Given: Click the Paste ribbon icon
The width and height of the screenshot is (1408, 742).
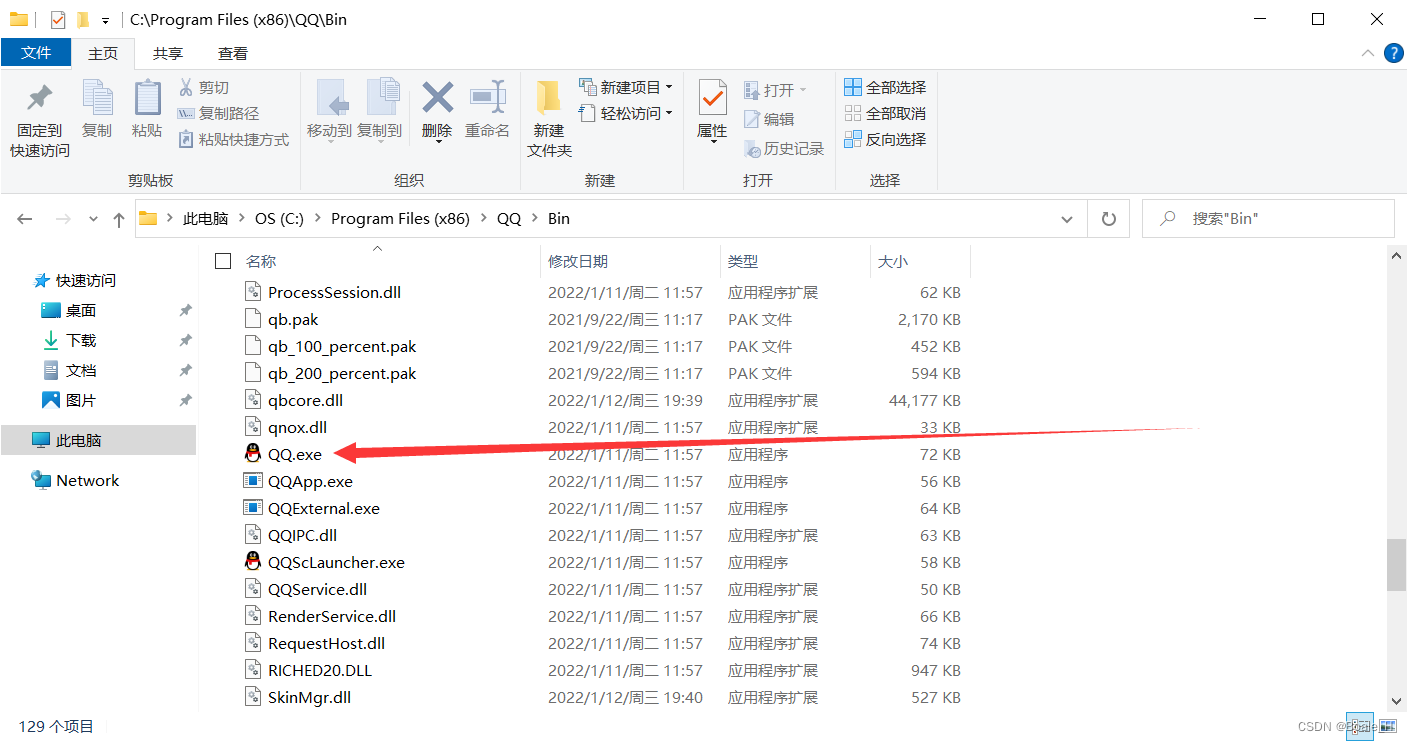Looking at the screenshot, I should [147, 98].
